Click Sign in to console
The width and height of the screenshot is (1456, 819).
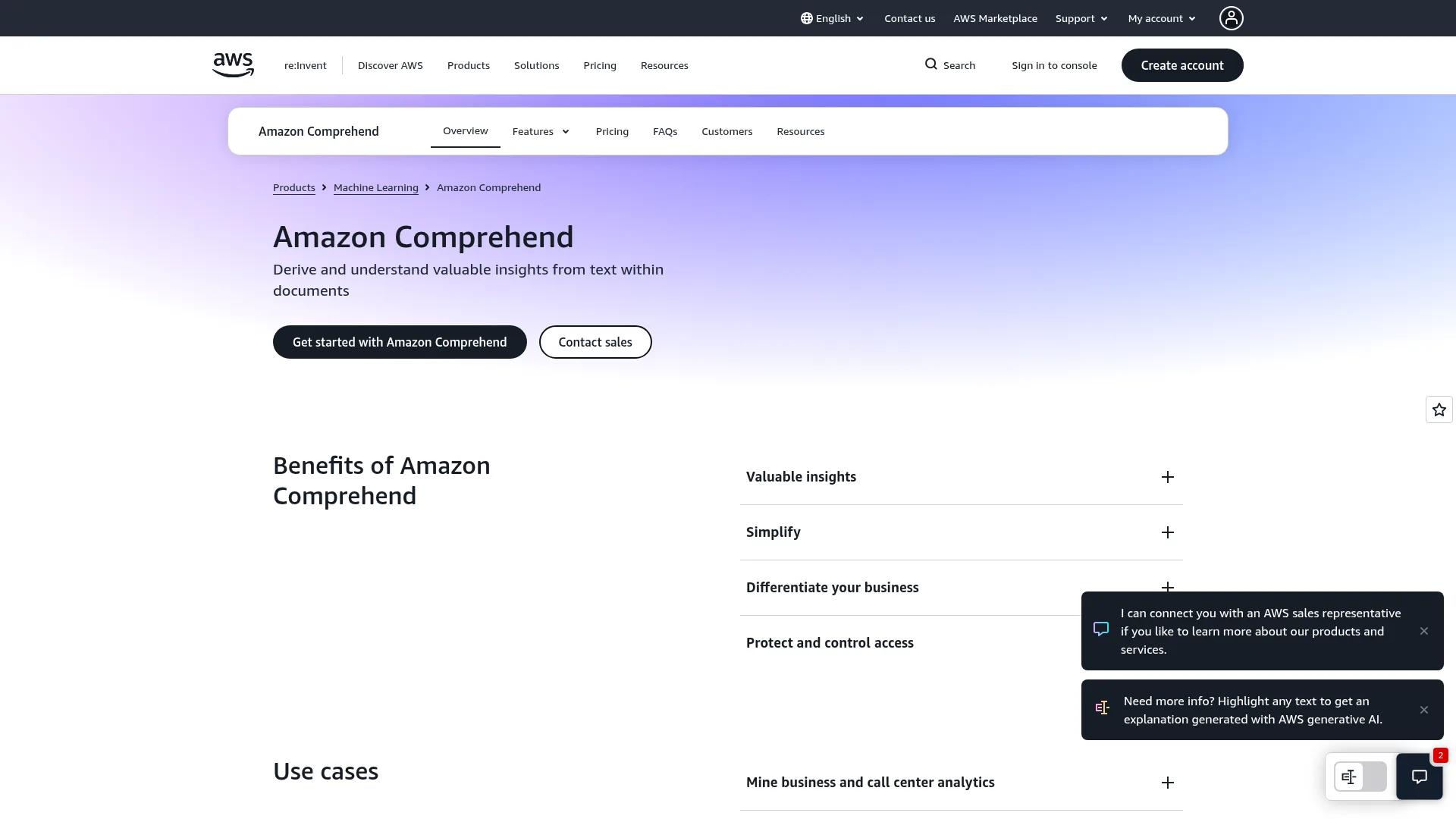tap(1054, 65)
